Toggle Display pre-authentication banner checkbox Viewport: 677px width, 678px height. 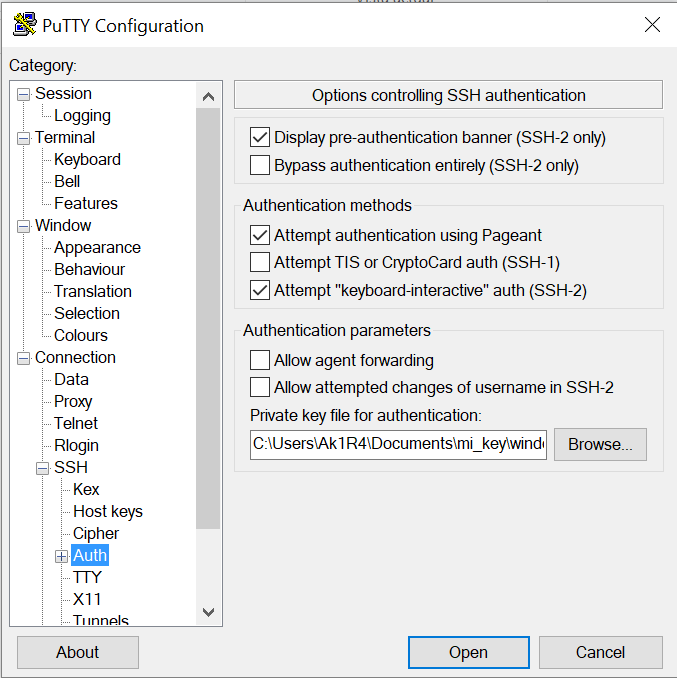tap(260, 138)
